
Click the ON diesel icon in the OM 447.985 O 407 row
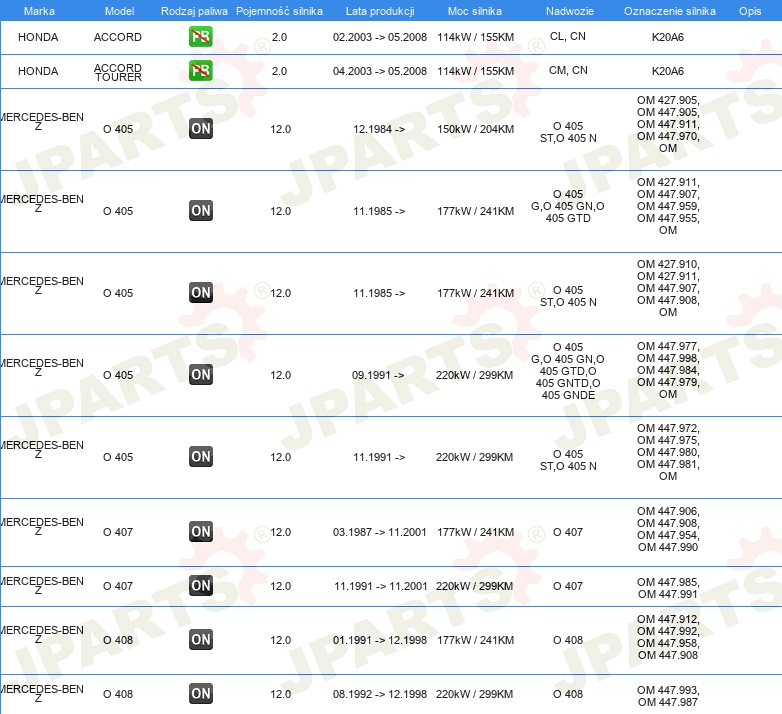201,585
